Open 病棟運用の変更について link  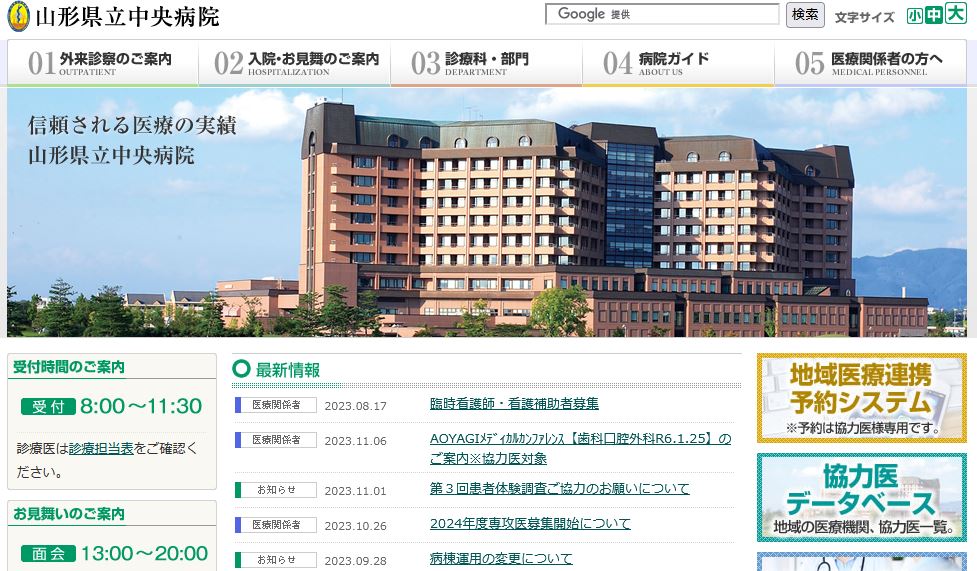[501, 559]
